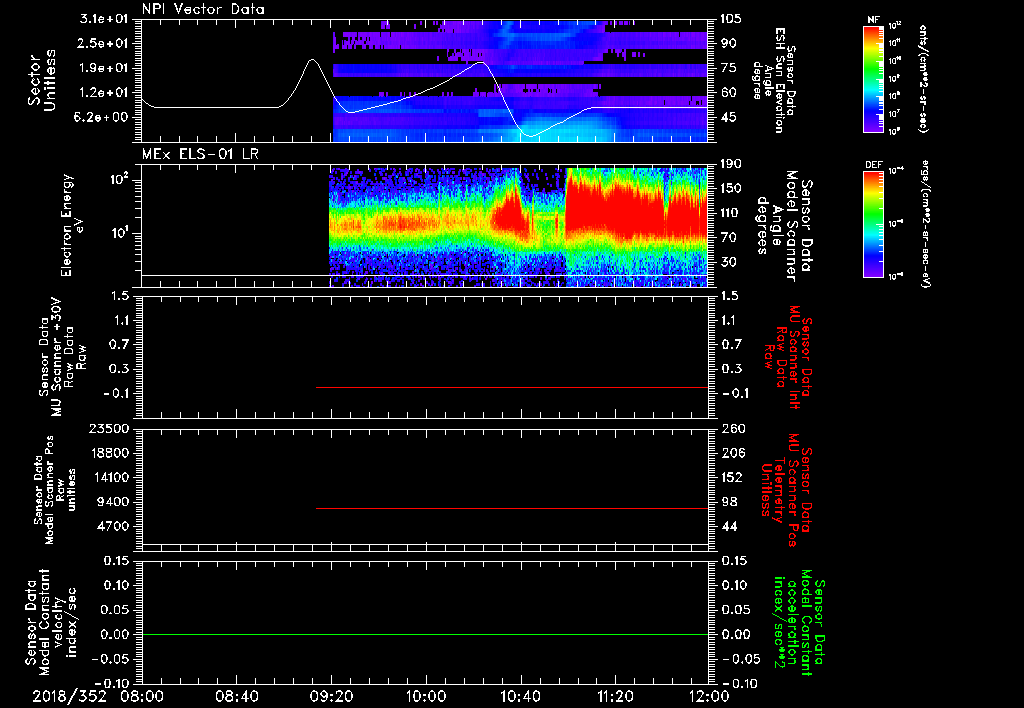The width and height of the screenshot is (1024, 708).
Task: Select the NF color bar legend
Action: point(873,79)
